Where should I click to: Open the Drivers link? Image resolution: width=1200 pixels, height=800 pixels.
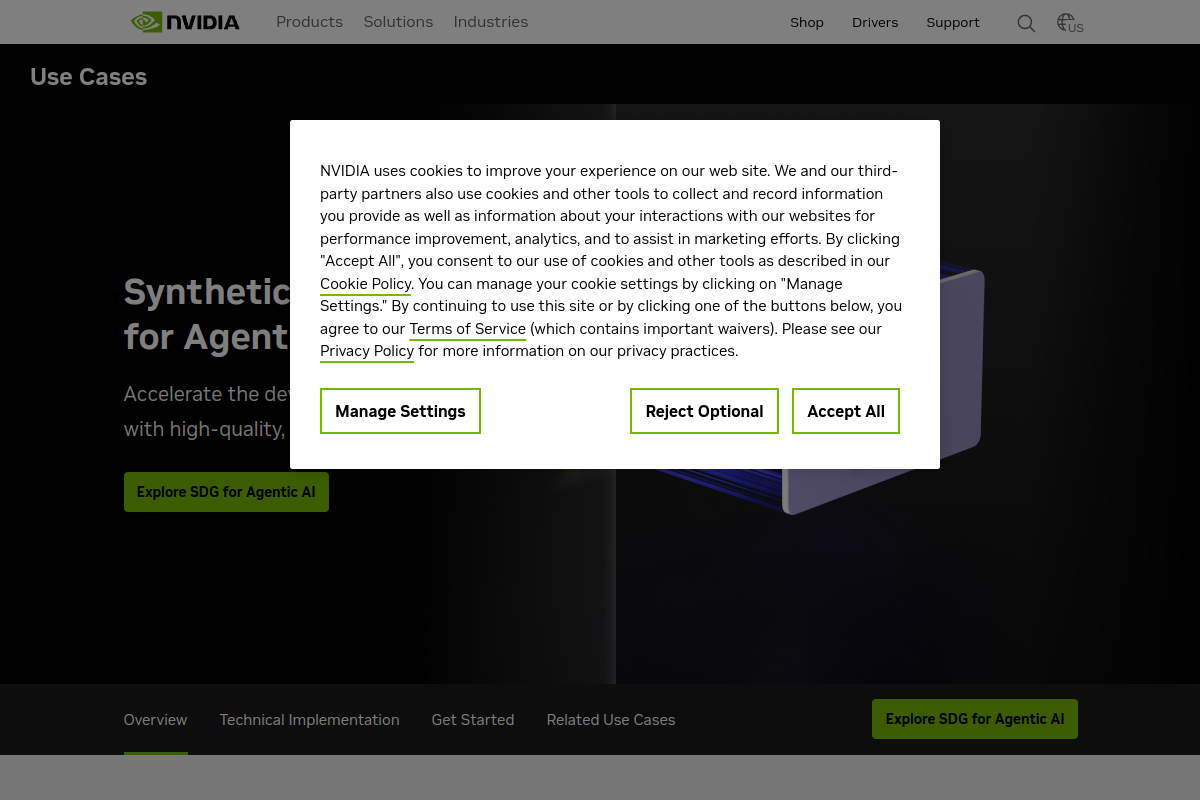click(875, 22)
